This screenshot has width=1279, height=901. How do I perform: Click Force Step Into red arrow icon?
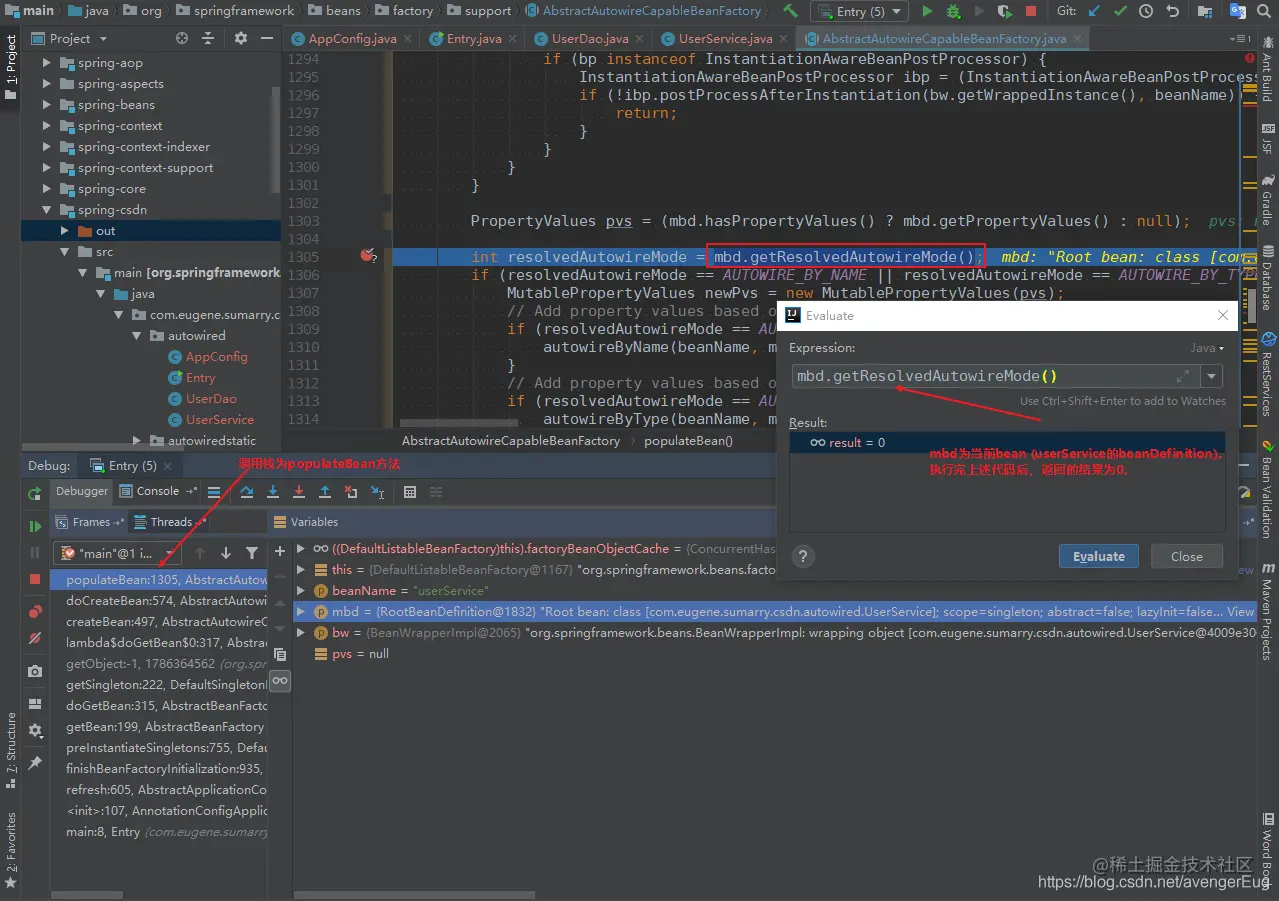click(x=299, y=492)
